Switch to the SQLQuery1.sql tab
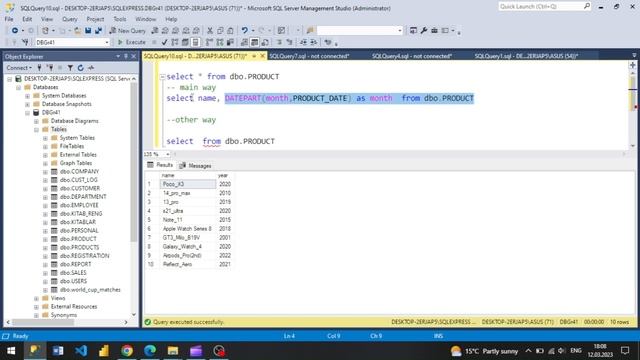640x360 pixels. click(526, 56)
